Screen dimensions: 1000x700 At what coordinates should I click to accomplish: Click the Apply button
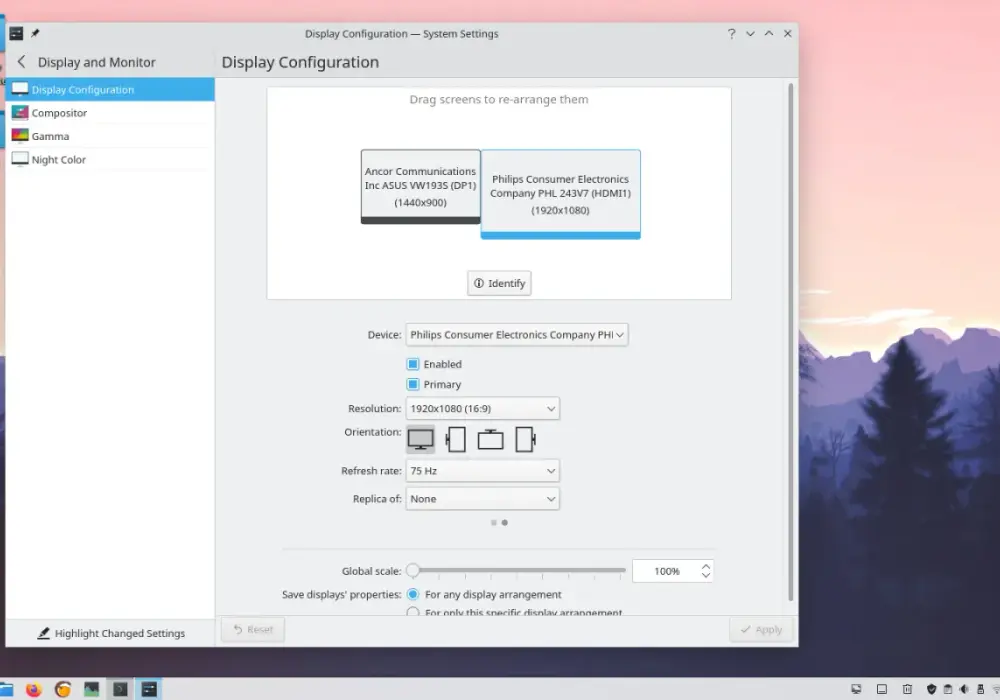(x=761, y=629)
